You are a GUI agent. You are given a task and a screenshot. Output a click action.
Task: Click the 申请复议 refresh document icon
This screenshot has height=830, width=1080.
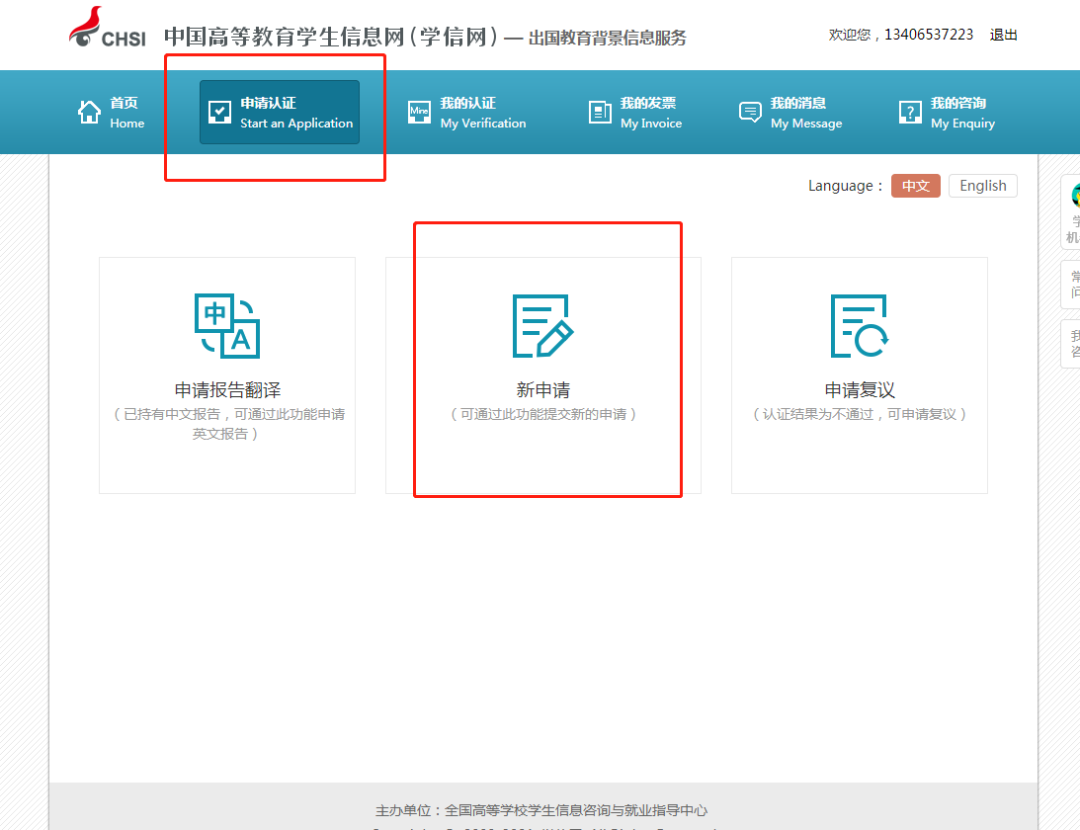(859, 326)
